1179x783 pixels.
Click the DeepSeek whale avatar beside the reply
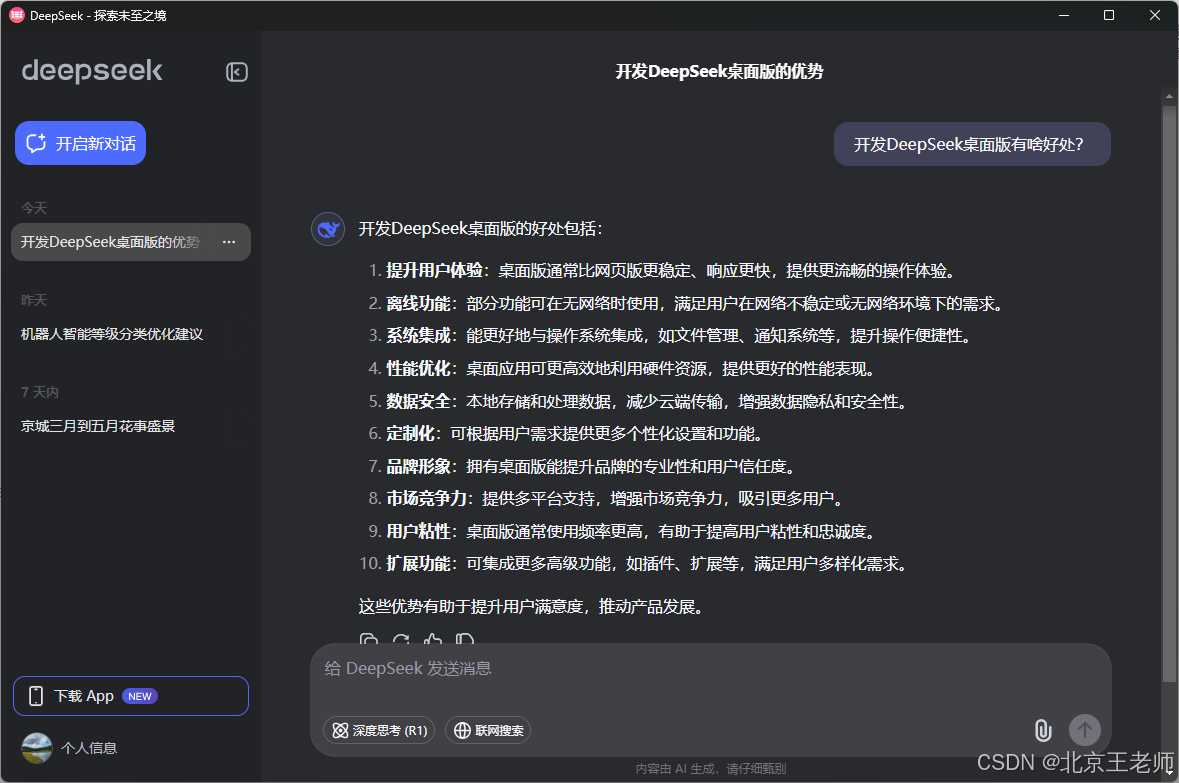pyautogui.click(x=328, y=229)
